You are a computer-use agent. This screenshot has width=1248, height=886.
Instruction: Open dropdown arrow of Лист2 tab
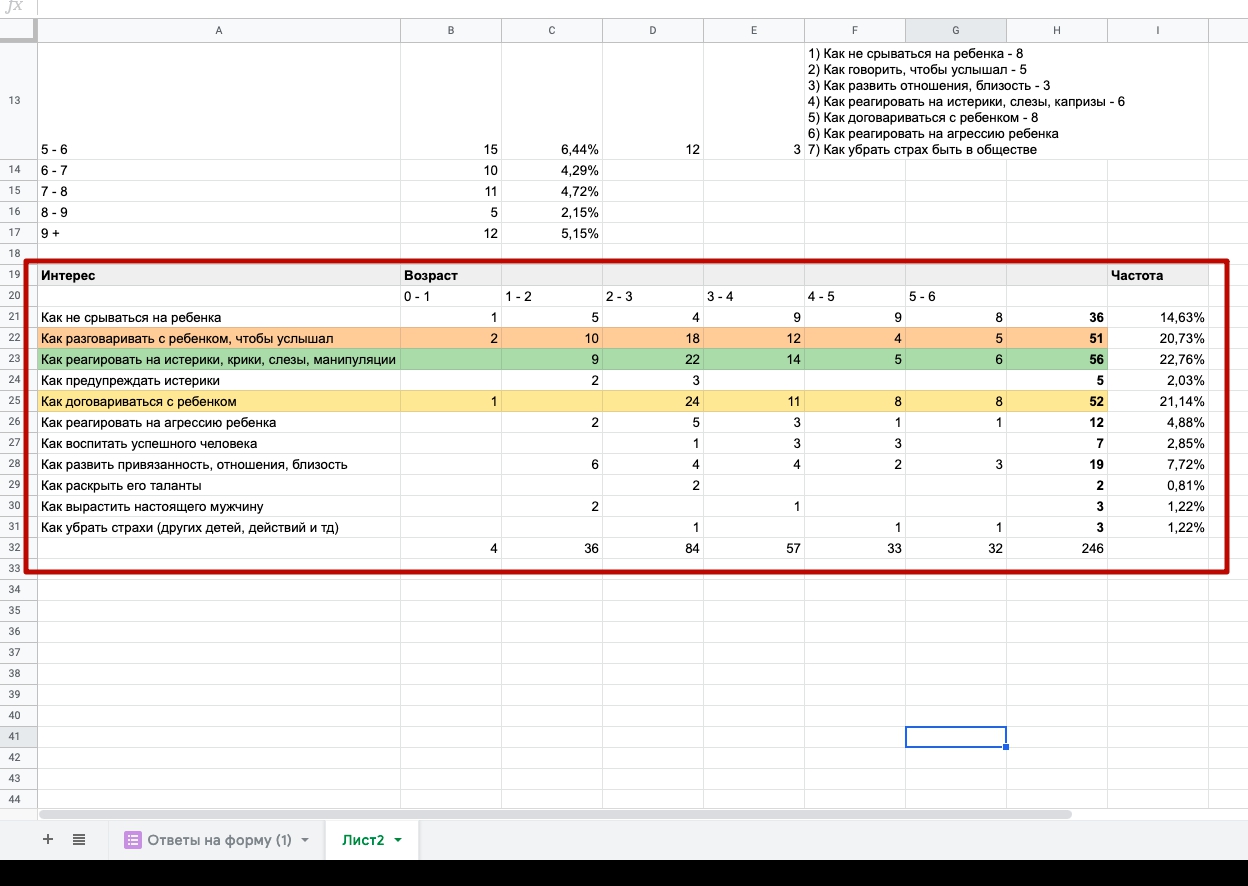398,840
